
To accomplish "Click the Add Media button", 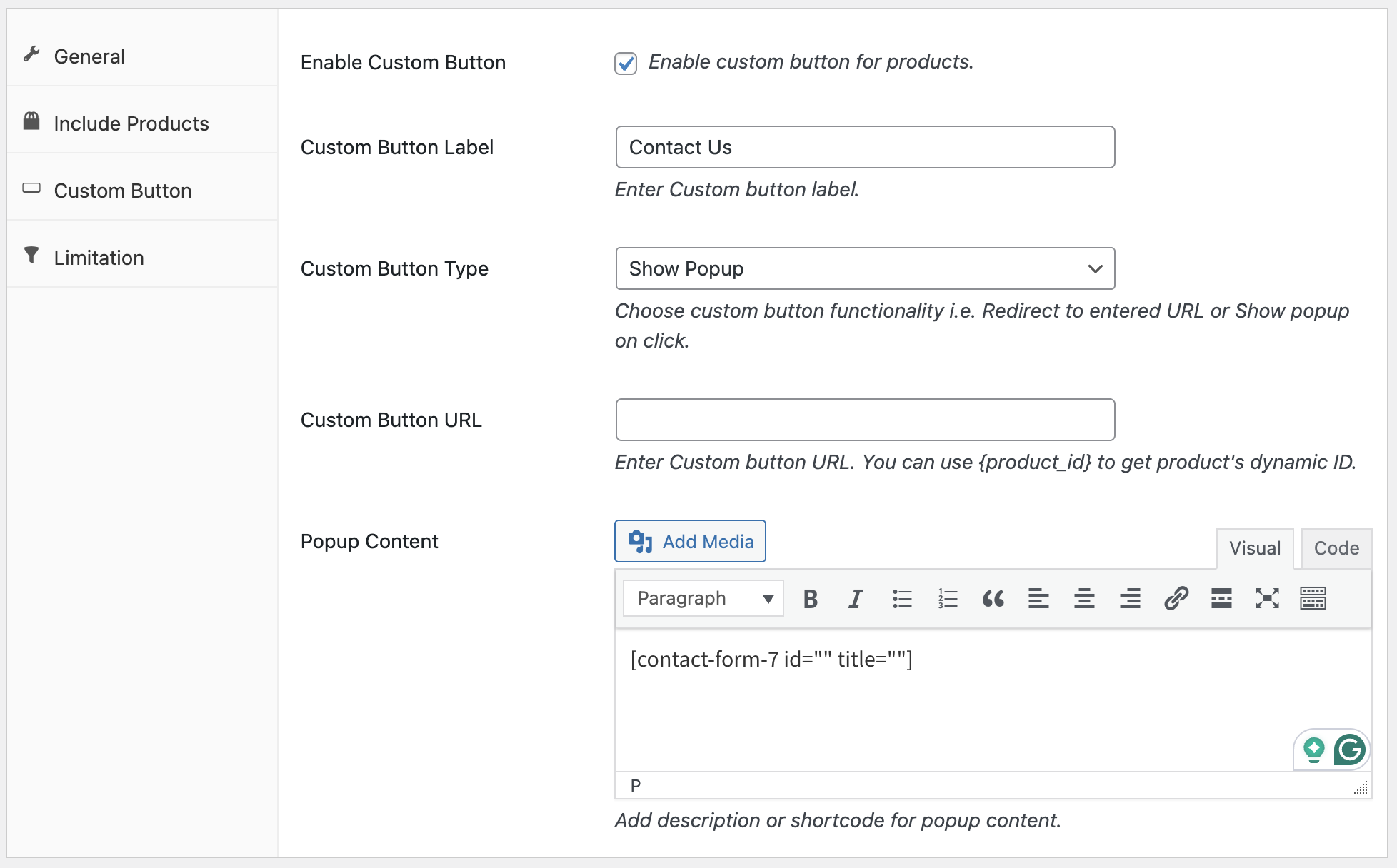I will (x=690, y=541).
